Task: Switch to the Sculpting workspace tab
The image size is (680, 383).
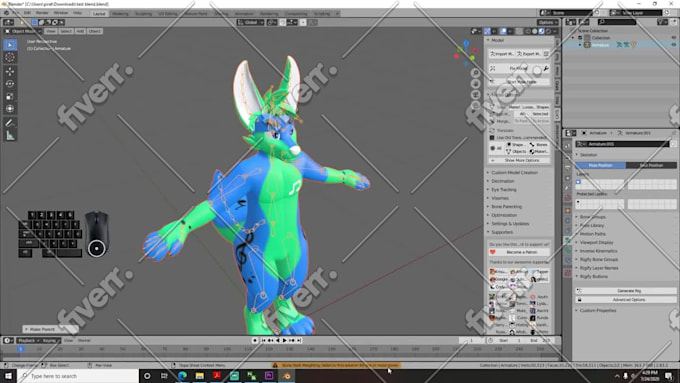Action: coord(143,13)
